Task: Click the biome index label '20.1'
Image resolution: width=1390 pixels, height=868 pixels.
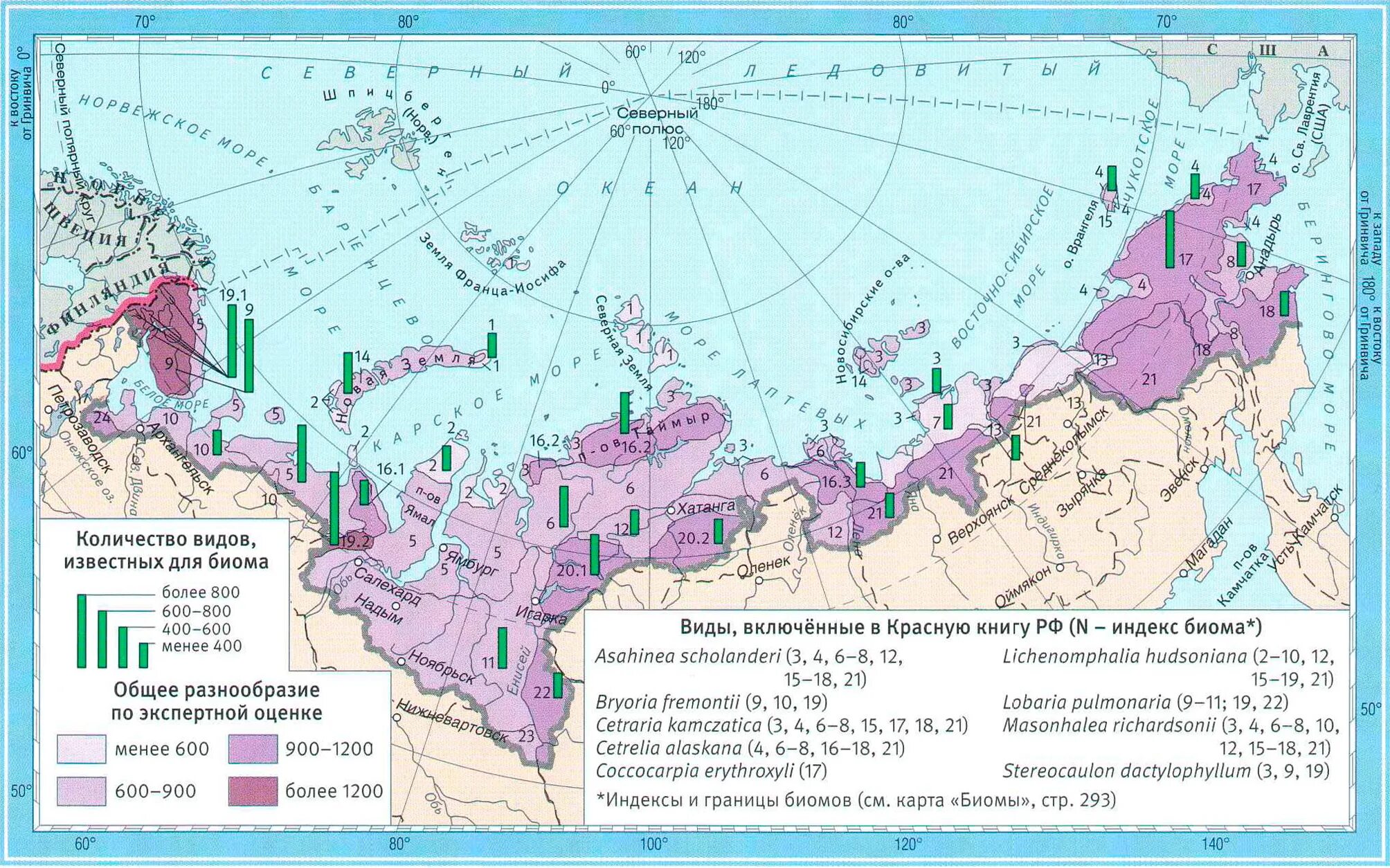Action: [x=572, y=570]
